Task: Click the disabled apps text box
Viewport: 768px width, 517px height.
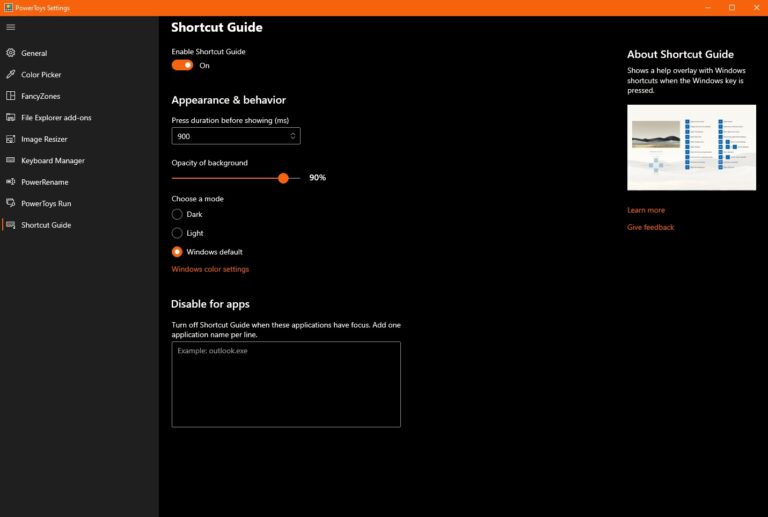Action: pyautogui.click(x=286, y=384)
